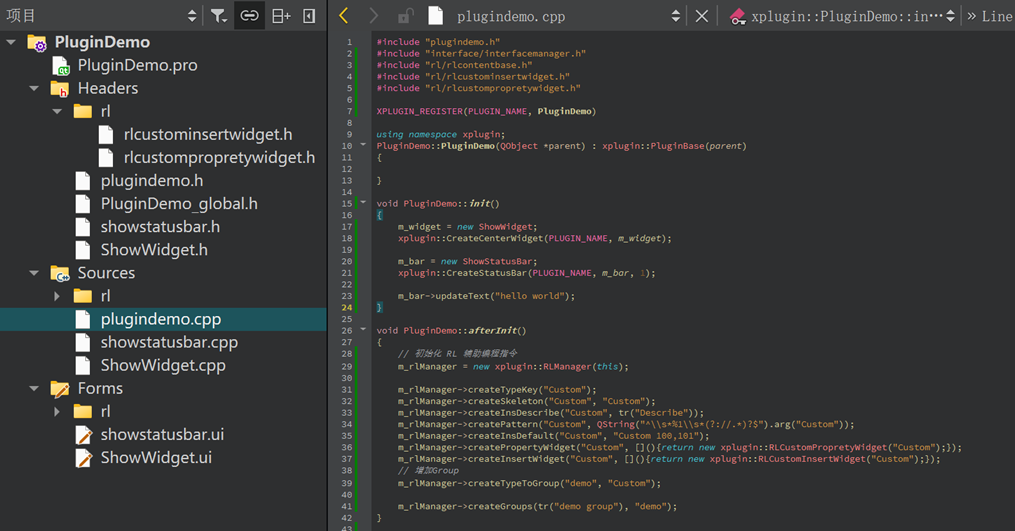Go back using the yellow arrow
The width and height of the screenshot is (1015, 531).
(x=344, y=16)
